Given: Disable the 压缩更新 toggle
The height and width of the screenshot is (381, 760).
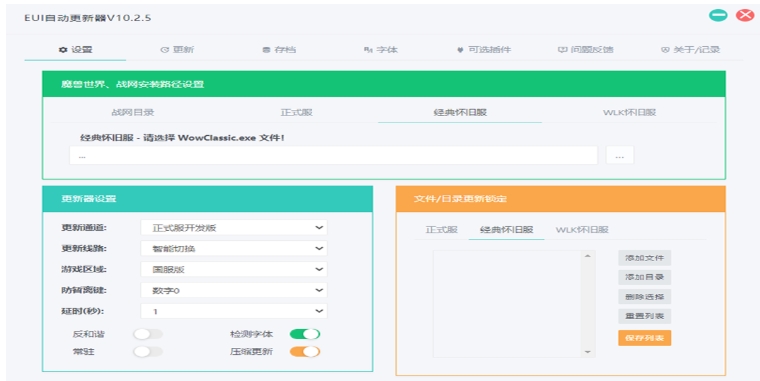Looking at the screenshot, I should pyautogui.click(x=305, y=351).
